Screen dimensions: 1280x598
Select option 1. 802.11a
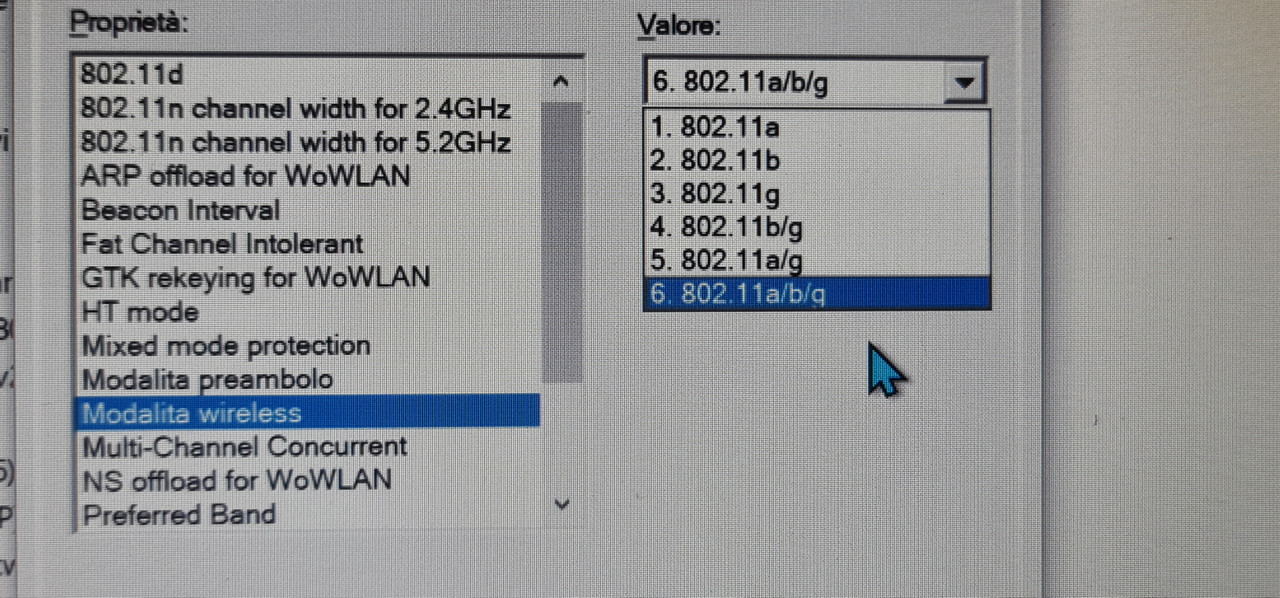[817, 127]
